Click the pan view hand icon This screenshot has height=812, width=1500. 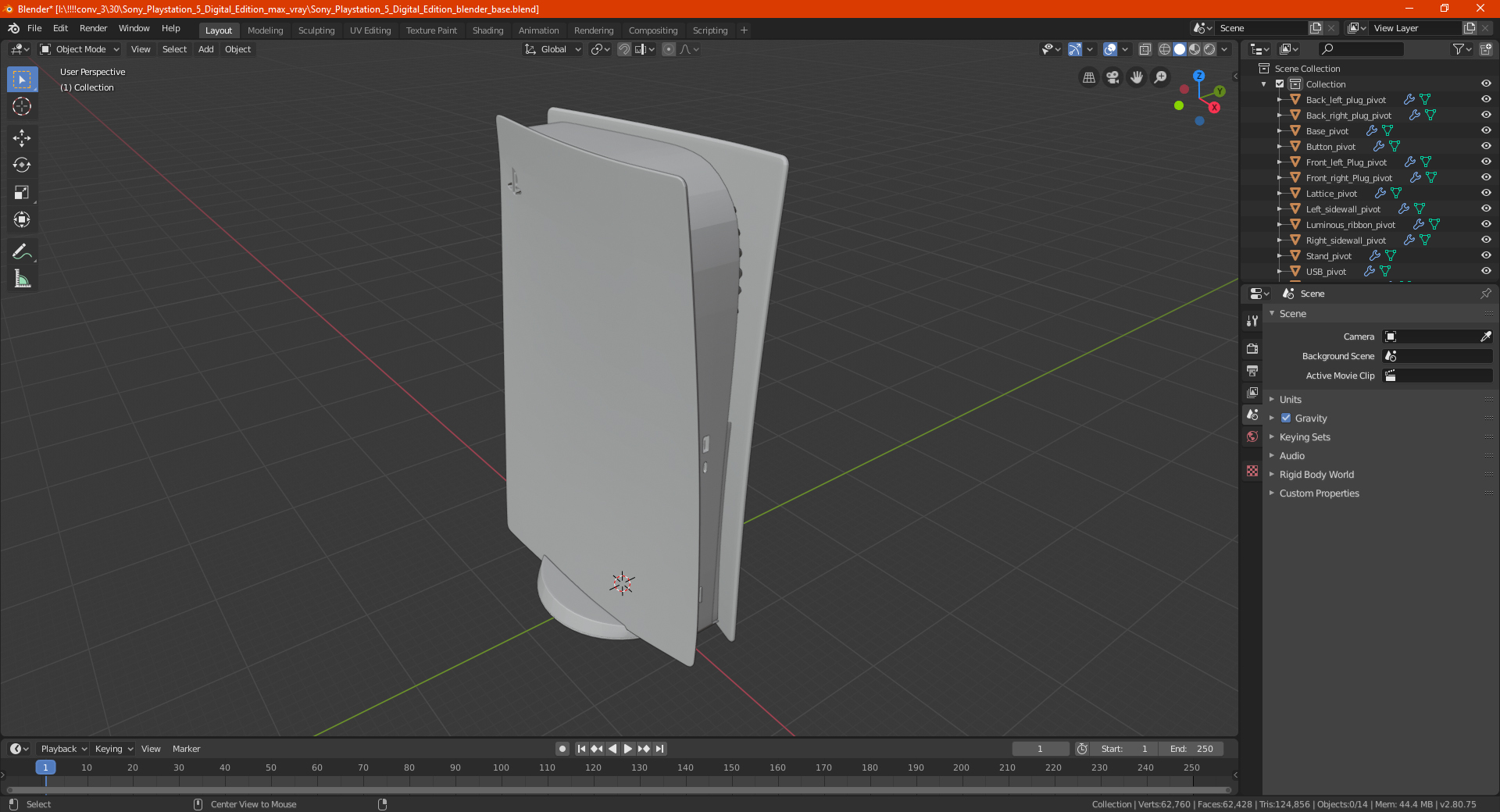[x=1137, y=77]
